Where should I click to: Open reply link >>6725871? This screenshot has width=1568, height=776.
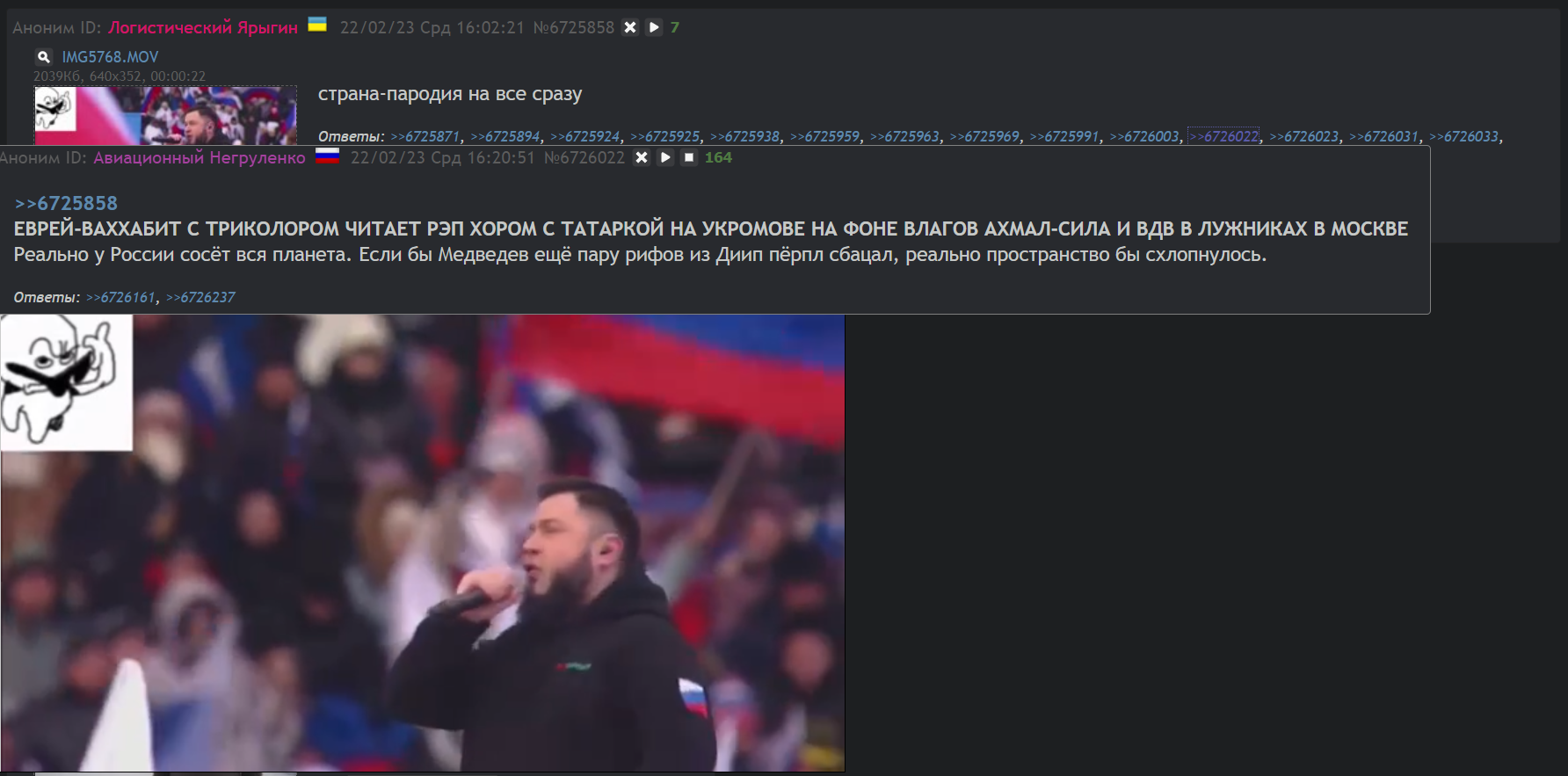[425, 136]
